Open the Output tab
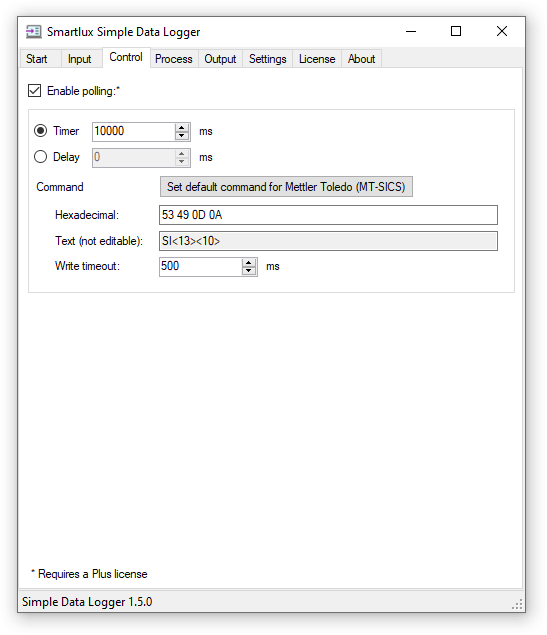 220,59
